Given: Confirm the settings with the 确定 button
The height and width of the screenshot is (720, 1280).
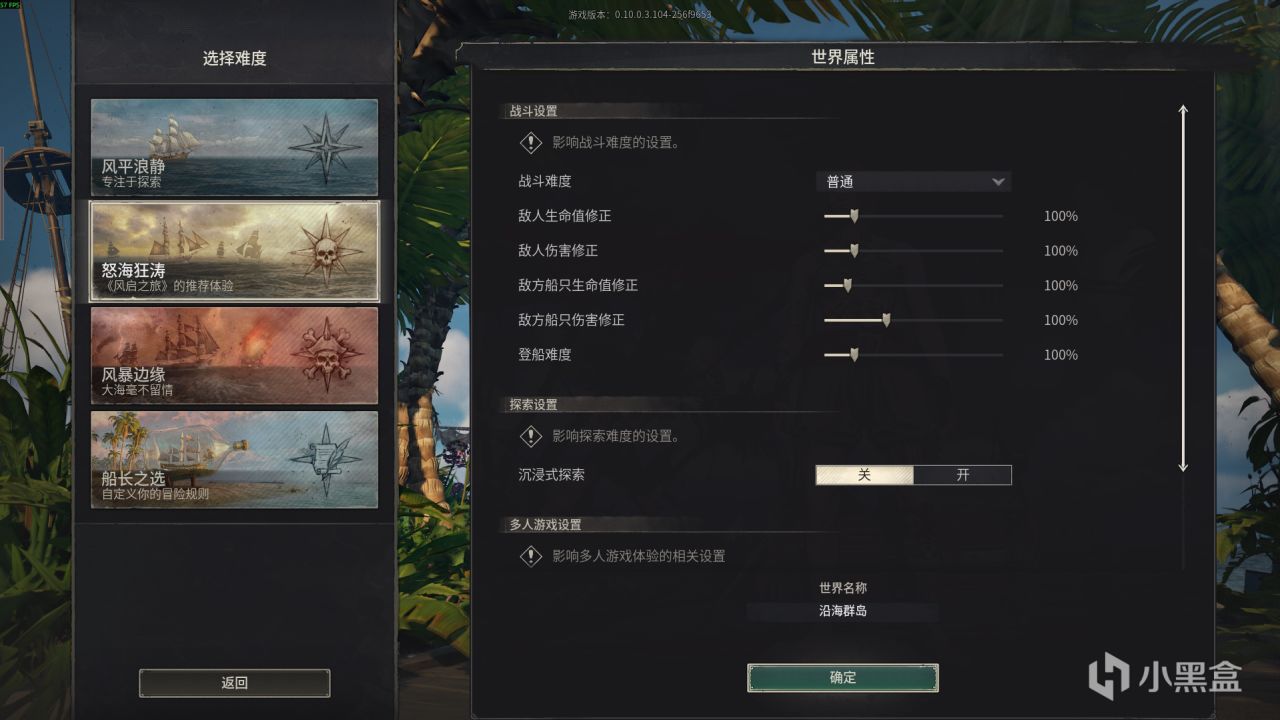Looking at the screenshot, I should (843, 678).
